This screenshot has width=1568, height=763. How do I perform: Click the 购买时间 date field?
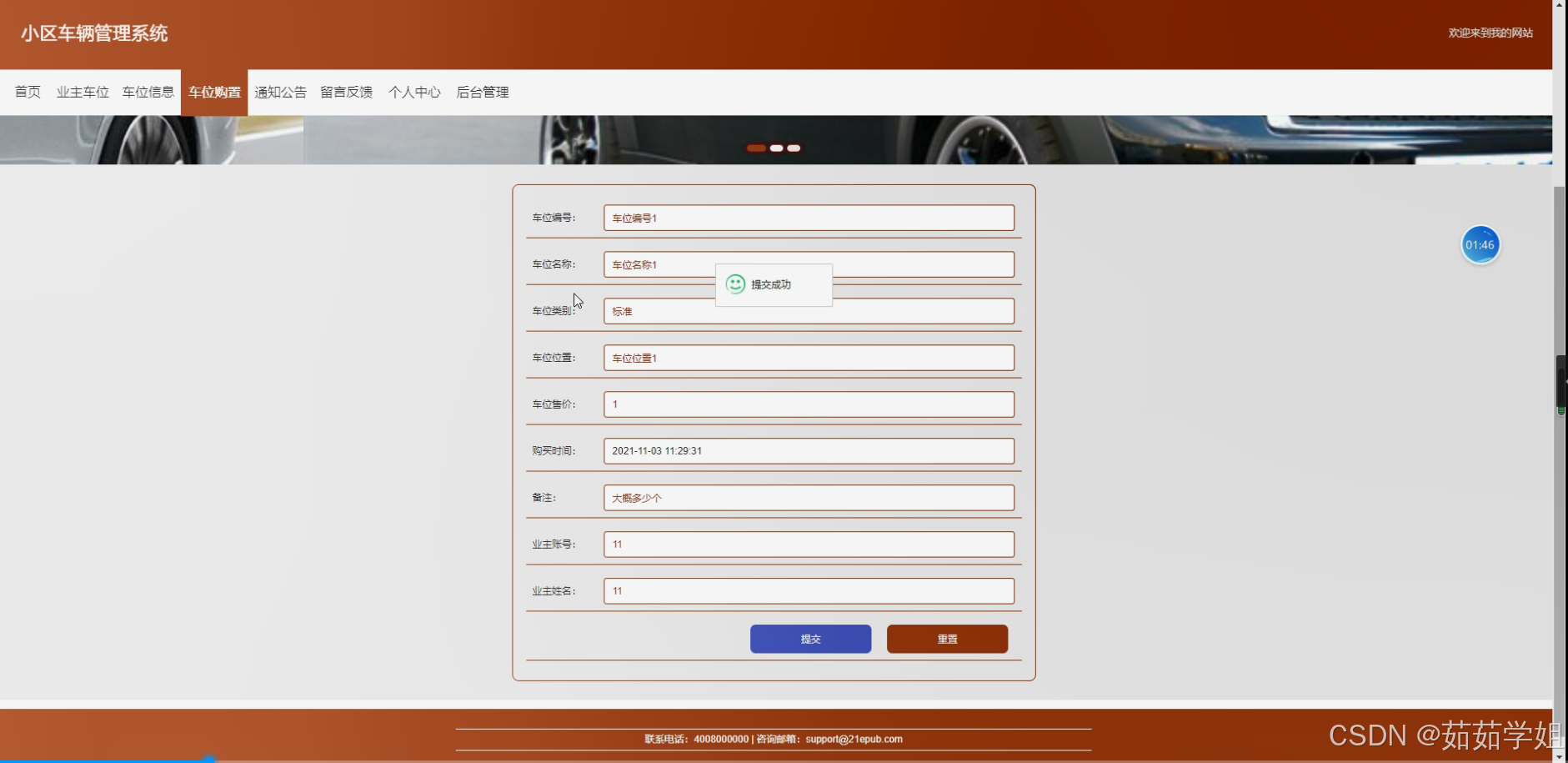808,450
